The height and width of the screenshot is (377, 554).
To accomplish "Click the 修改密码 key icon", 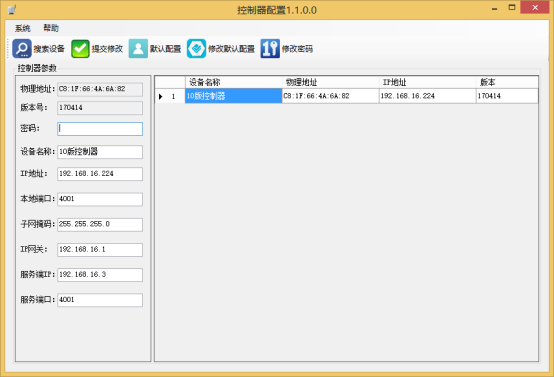I will (270, 48).
